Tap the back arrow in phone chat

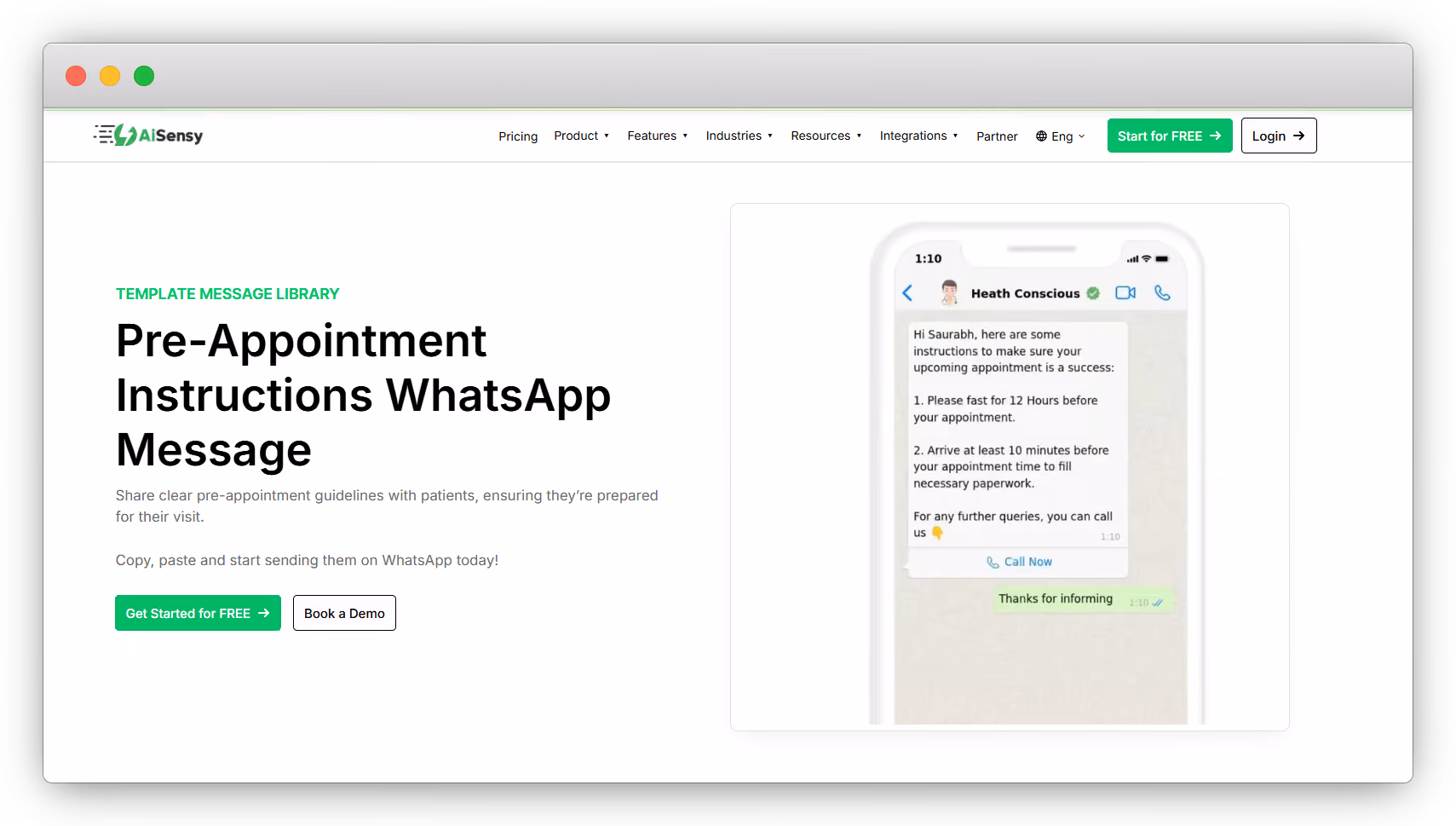tap(907, 293)
